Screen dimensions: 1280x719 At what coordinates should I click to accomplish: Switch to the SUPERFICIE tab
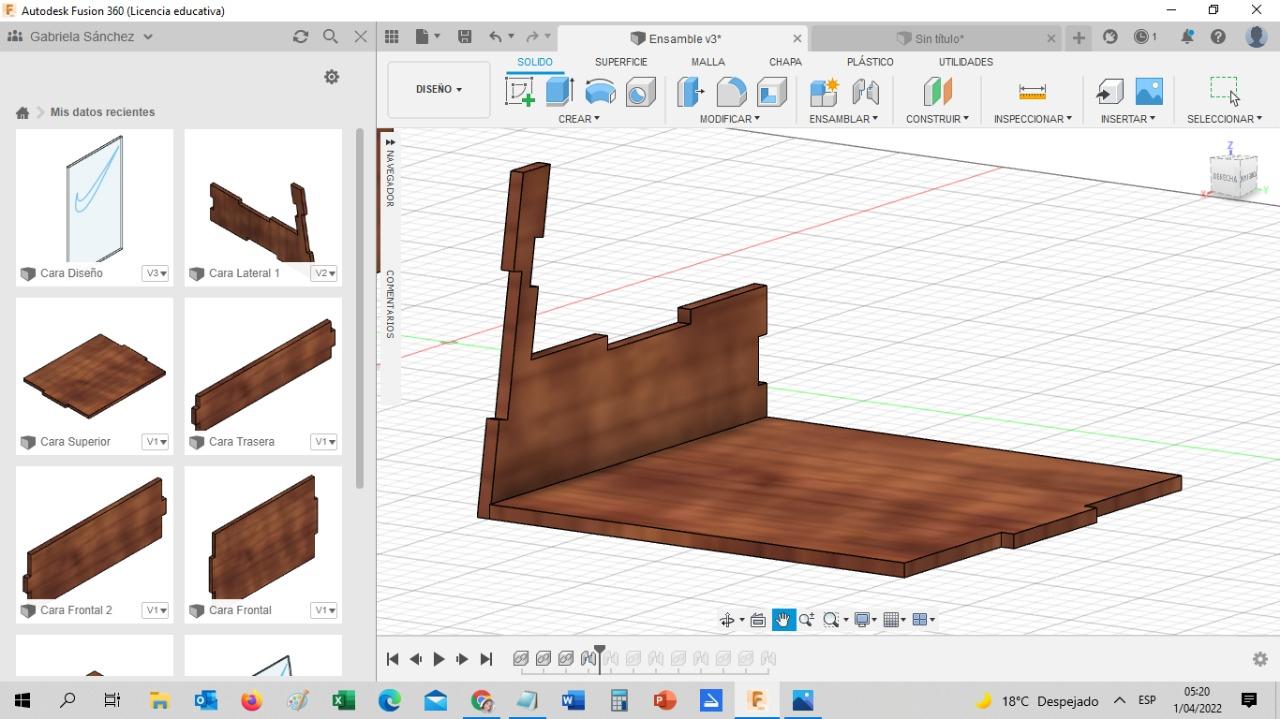point(620,62)
